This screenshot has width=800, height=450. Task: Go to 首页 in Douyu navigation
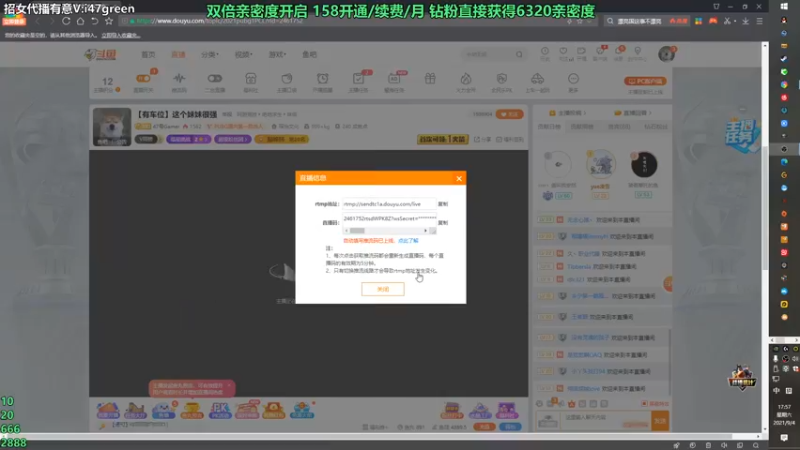click(x=148, y=55)
